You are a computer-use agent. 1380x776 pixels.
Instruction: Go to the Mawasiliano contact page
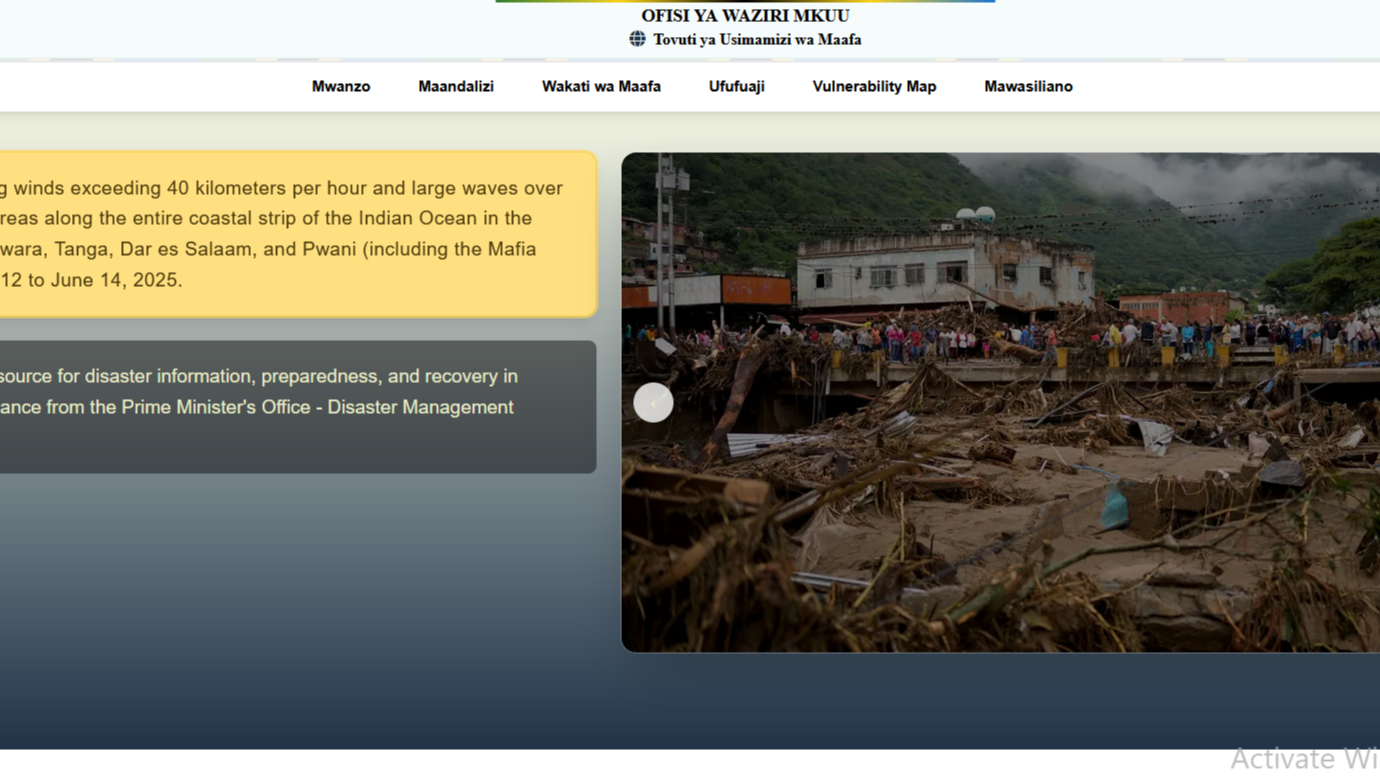[x=1028, y=86]
